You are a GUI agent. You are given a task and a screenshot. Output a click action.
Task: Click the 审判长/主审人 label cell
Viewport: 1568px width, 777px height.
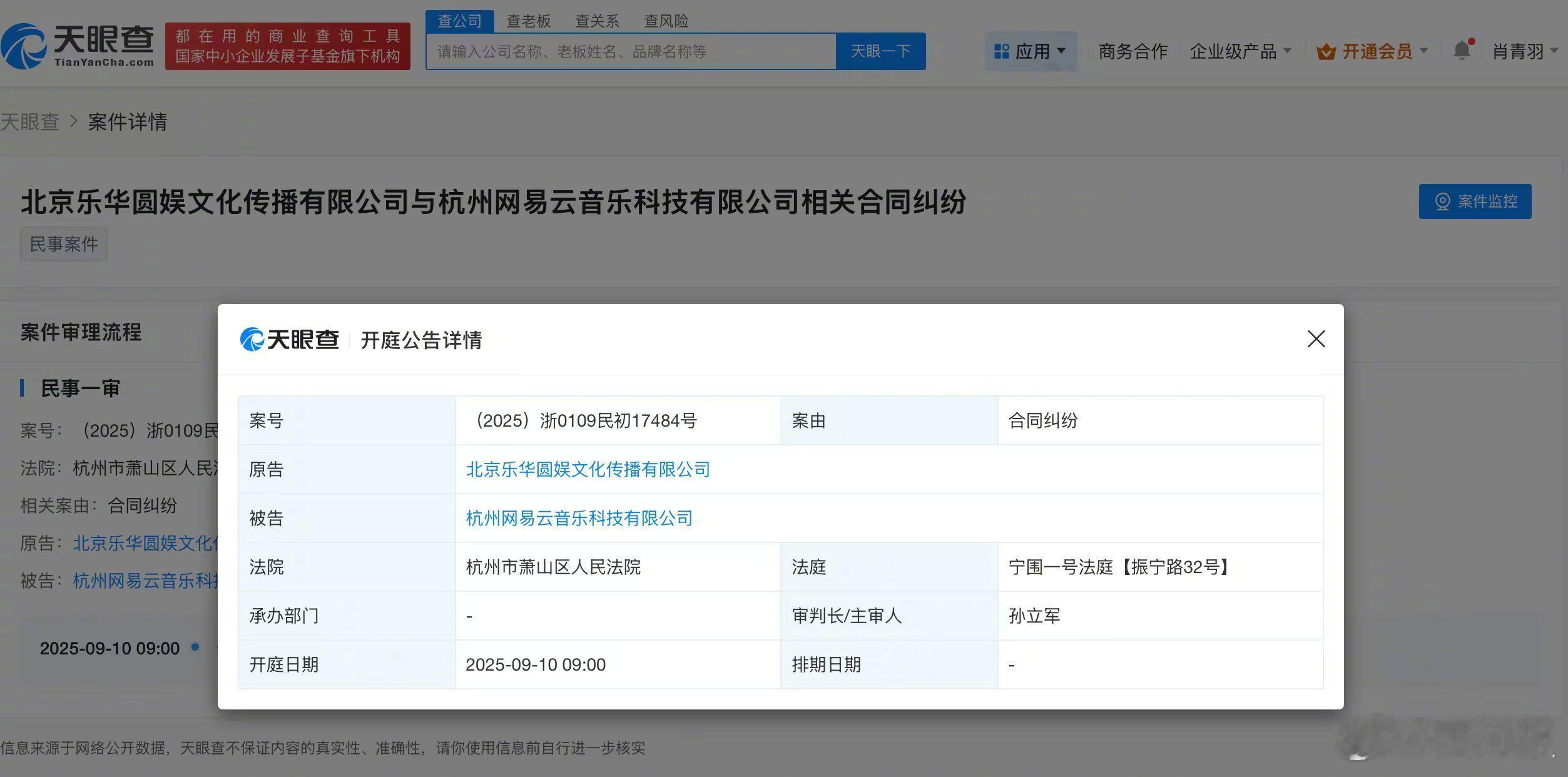pyautogui.click(x=889, y=616)
